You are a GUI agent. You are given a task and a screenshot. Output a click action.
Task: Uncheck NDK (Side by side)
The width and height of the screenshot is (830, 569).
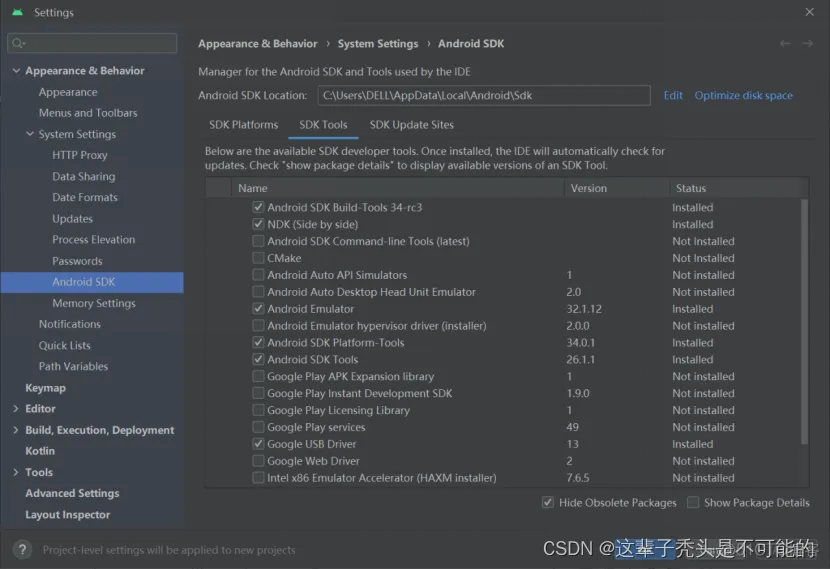tap(258, 224)
